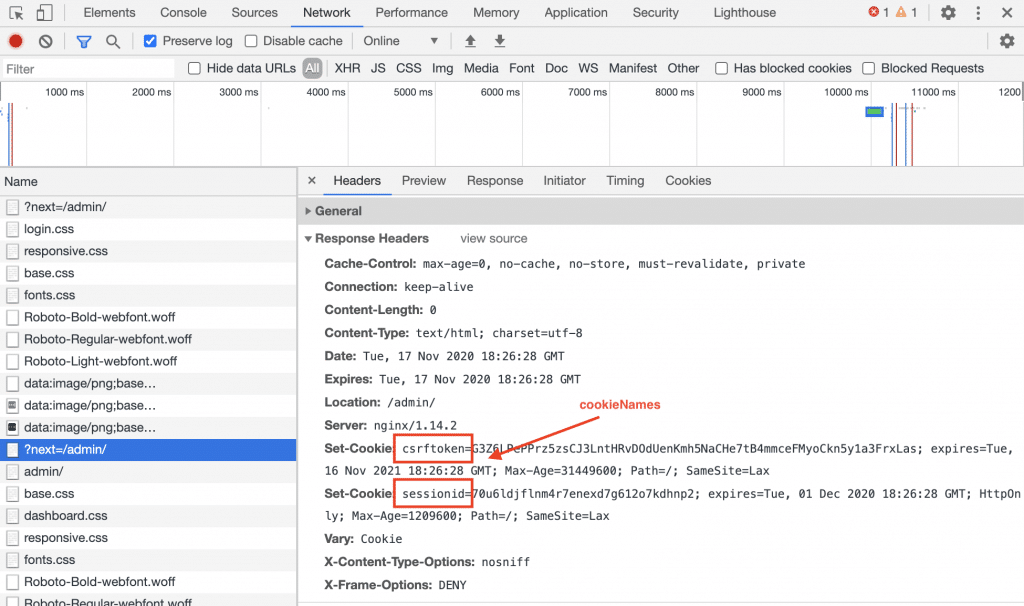
Task: Filter requests by XHR
Action: pyautogui.click(x=347, y=68)
